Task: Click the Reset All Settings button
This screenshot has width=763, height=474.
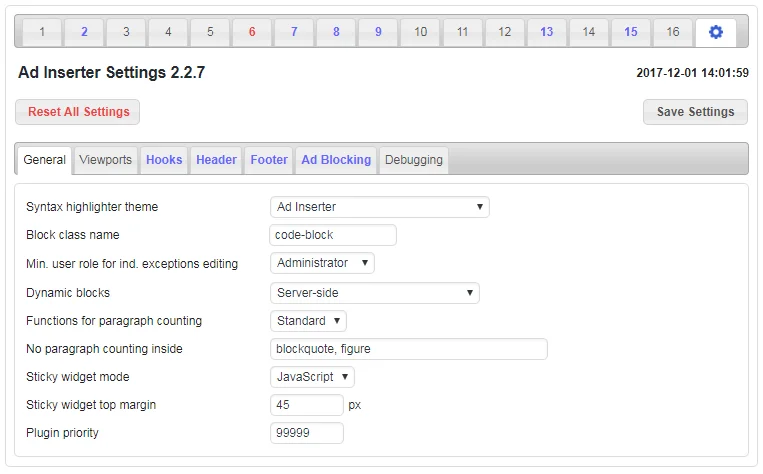Action: pos(78,112)
